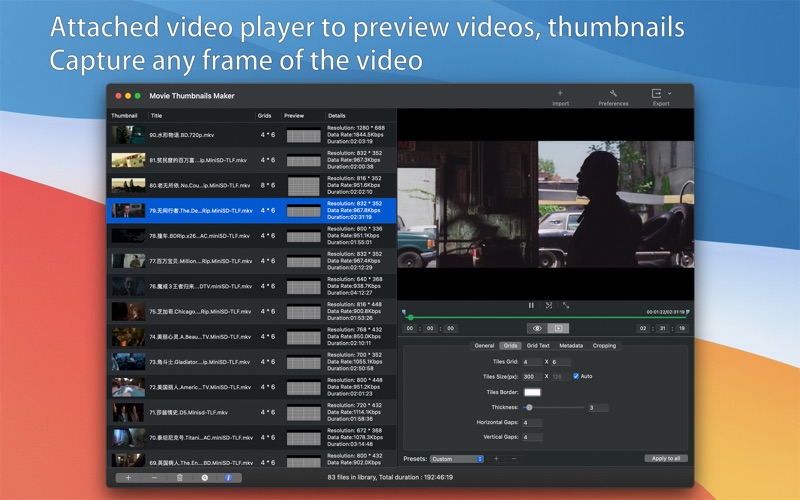
Task: Click grid preview of file 74 A.Beau
Action: [x=304, y=337]
